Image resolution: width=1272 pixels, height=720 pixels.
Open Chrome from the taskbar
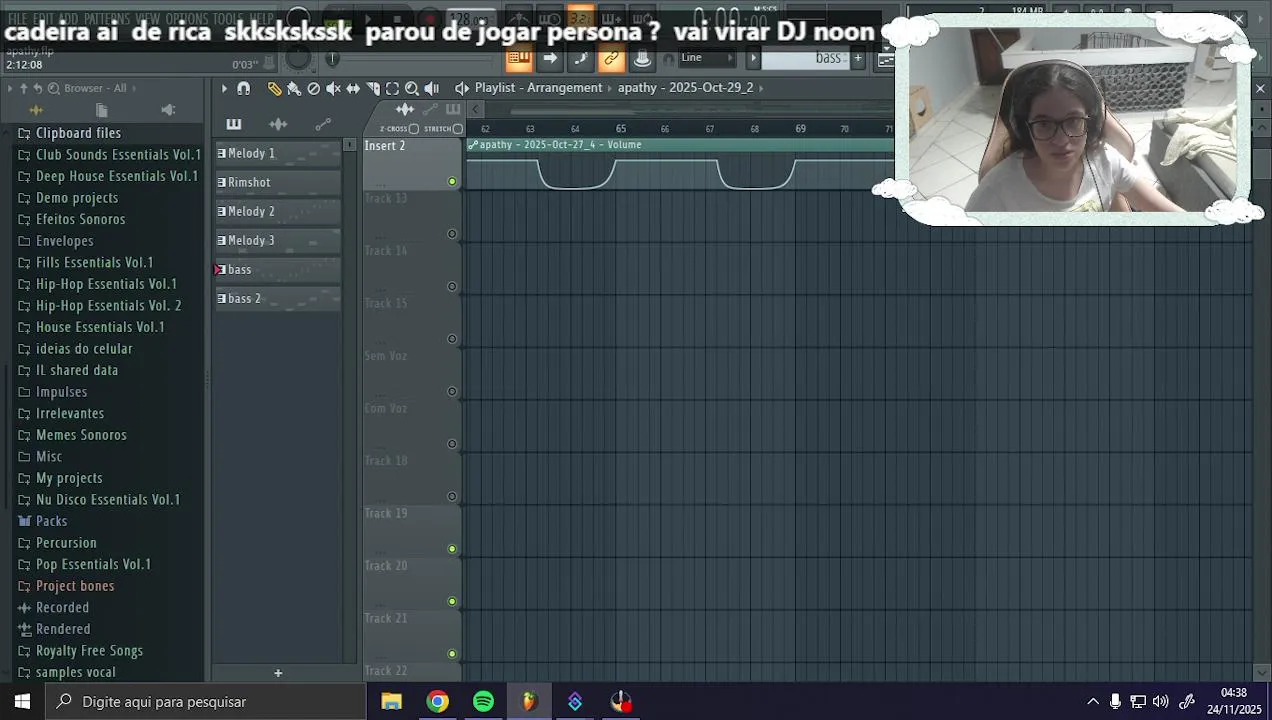click(437, 701)
